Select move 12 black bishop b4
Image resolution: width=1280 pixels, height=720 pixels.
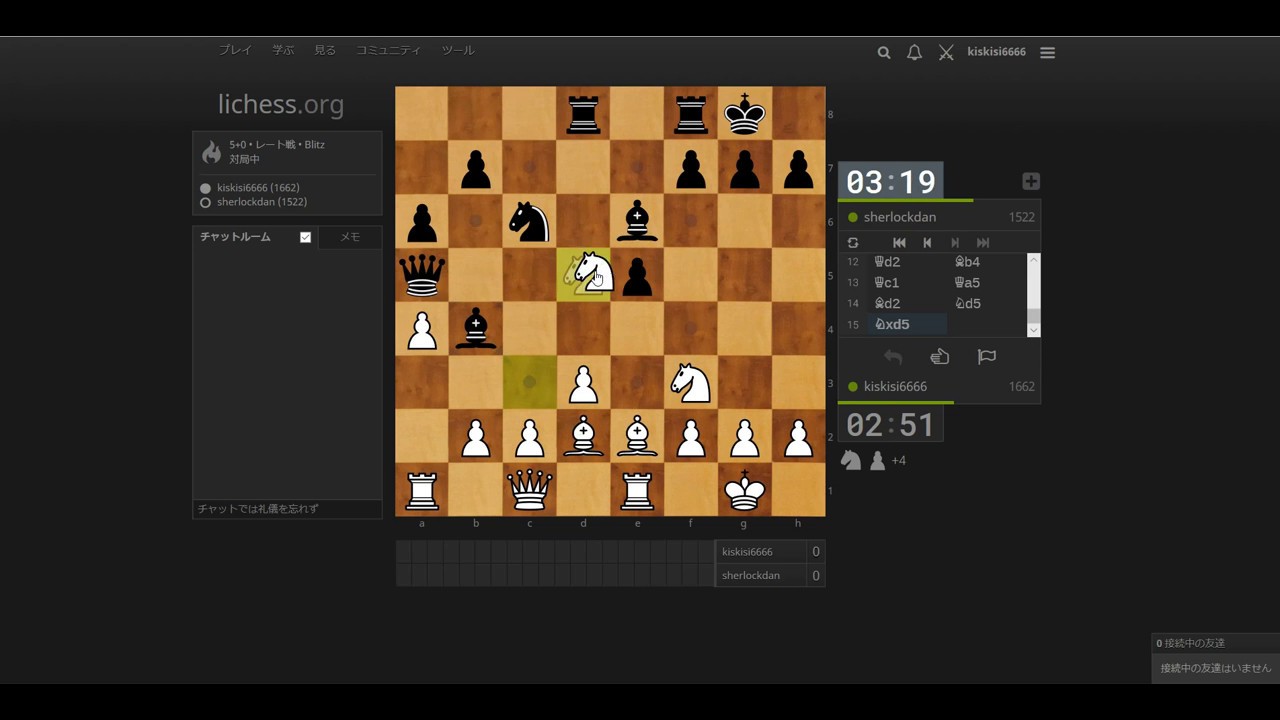(987, 262)
